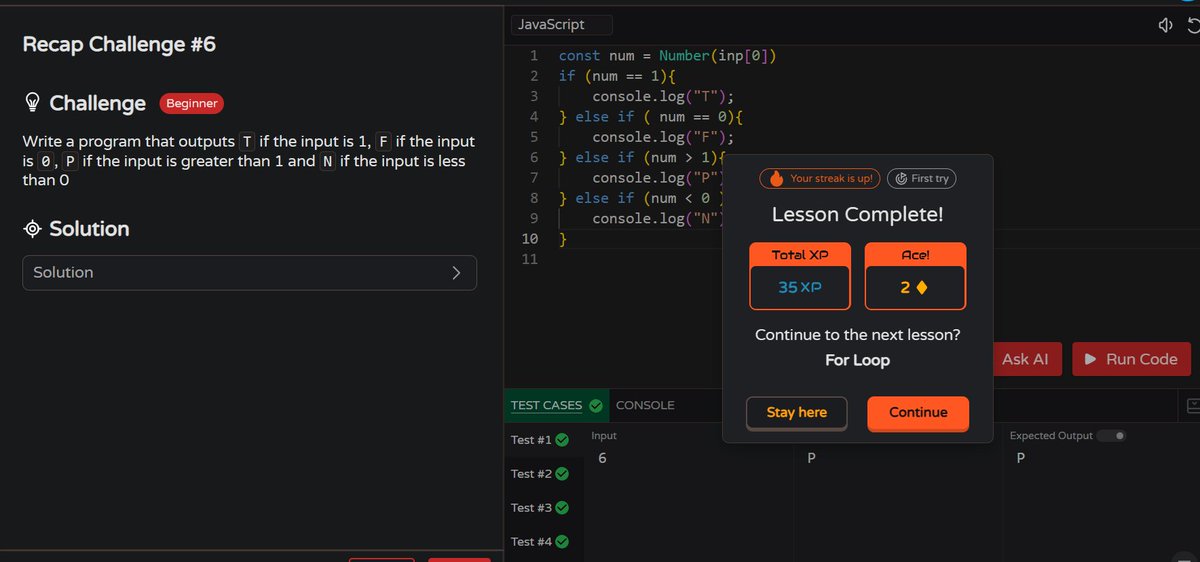Click the 'For Loop' next lesson name

point(857,360)
